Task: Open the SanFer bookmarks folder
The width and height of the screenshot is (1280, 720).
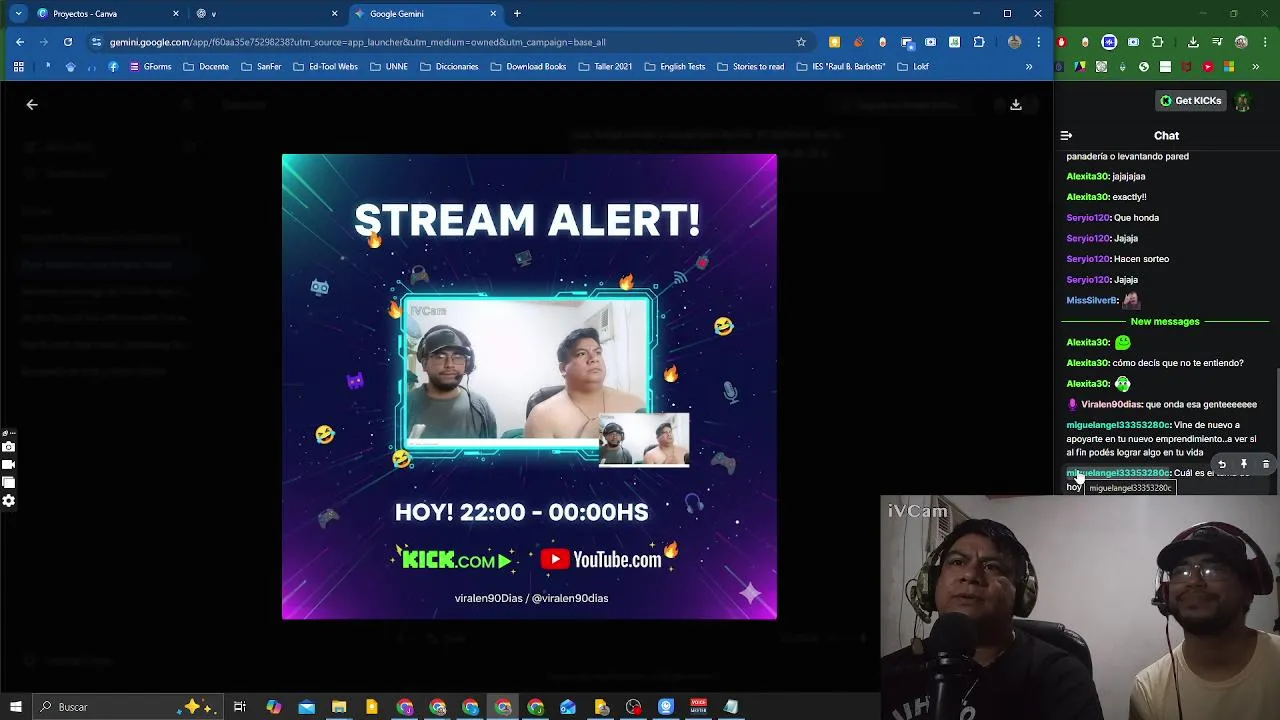Action: 261,67
